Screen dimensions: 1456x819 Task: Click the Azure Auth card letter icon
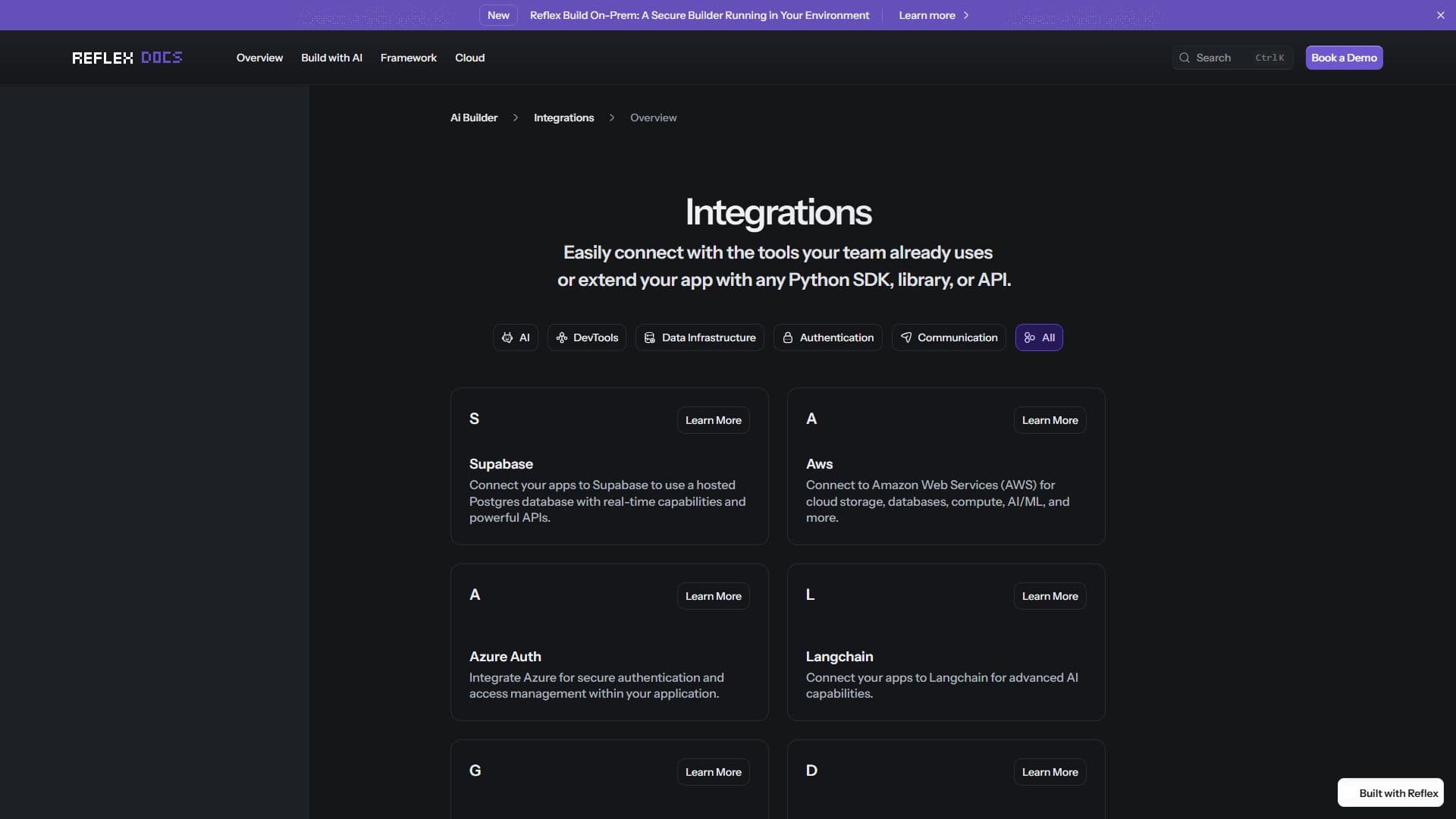click(x=475, y=595)
